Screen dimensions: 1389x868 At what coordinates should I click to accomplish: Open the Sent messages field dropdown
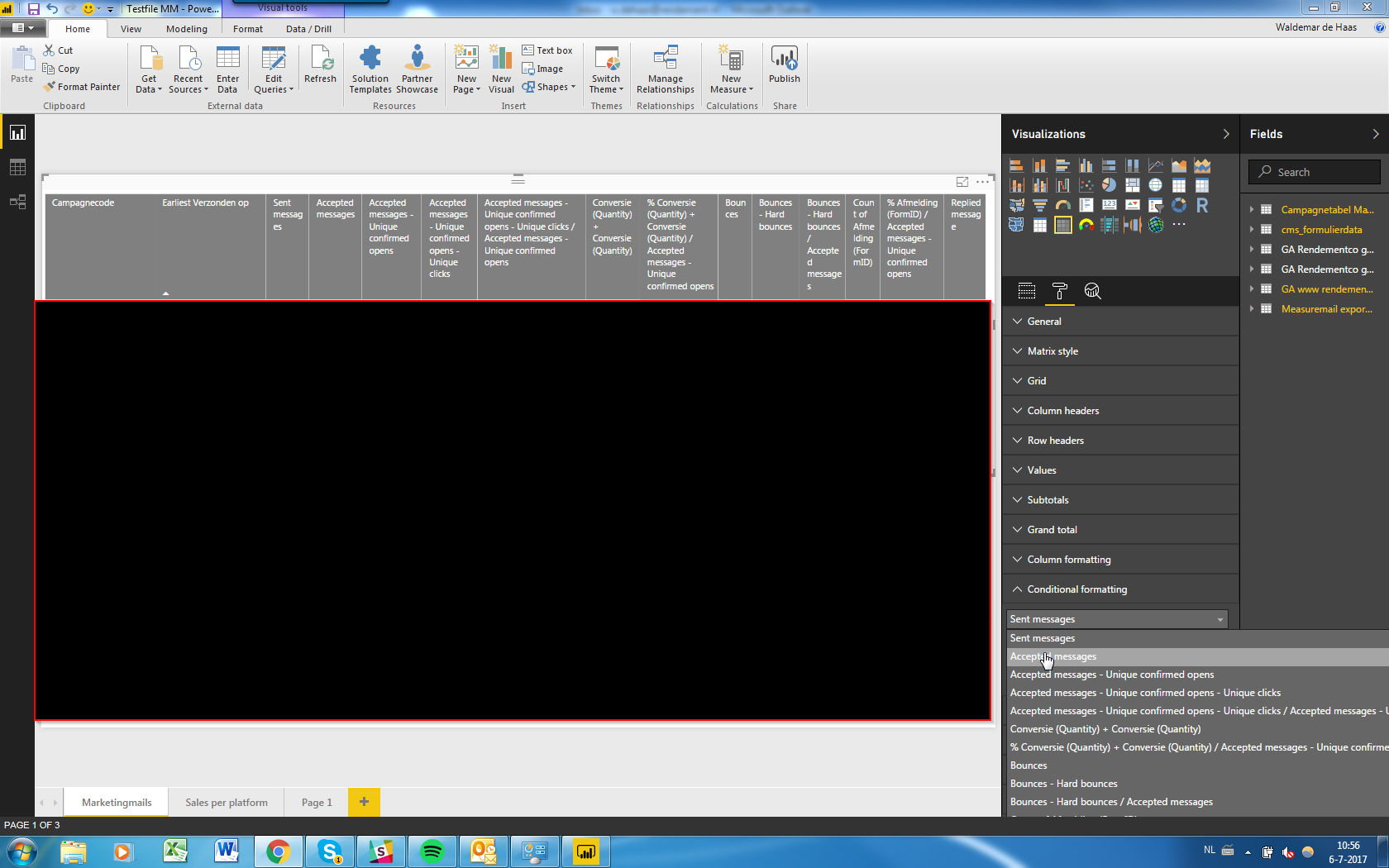point(1117,619)
